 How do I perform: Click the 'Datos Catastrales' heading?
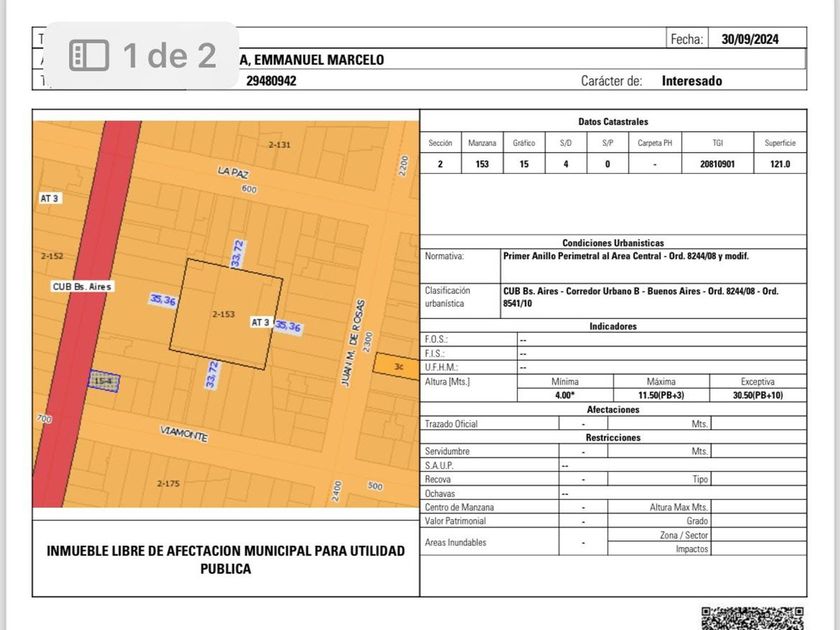click(x=613, y=122)
